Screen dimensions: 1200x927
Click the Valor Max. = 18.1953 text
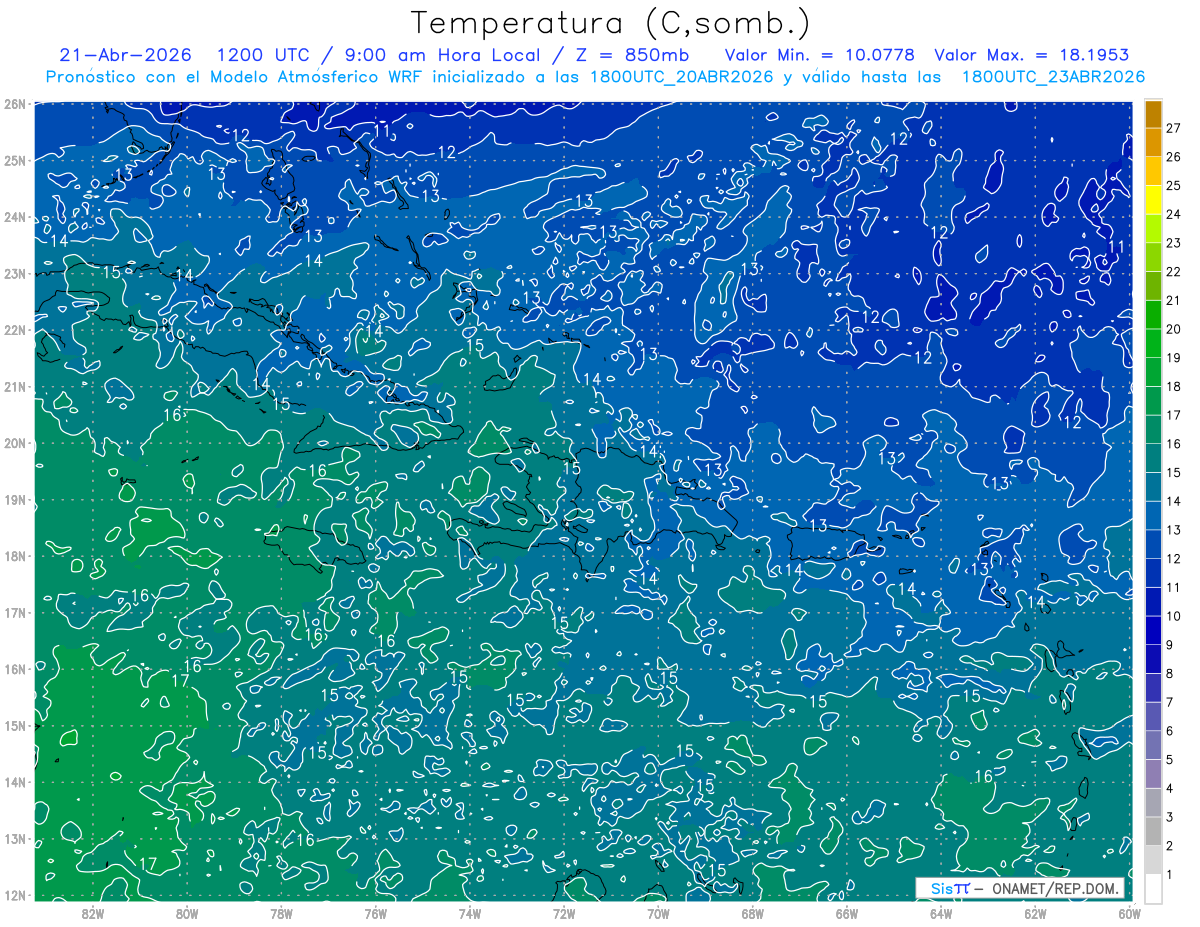(1032, 55)
